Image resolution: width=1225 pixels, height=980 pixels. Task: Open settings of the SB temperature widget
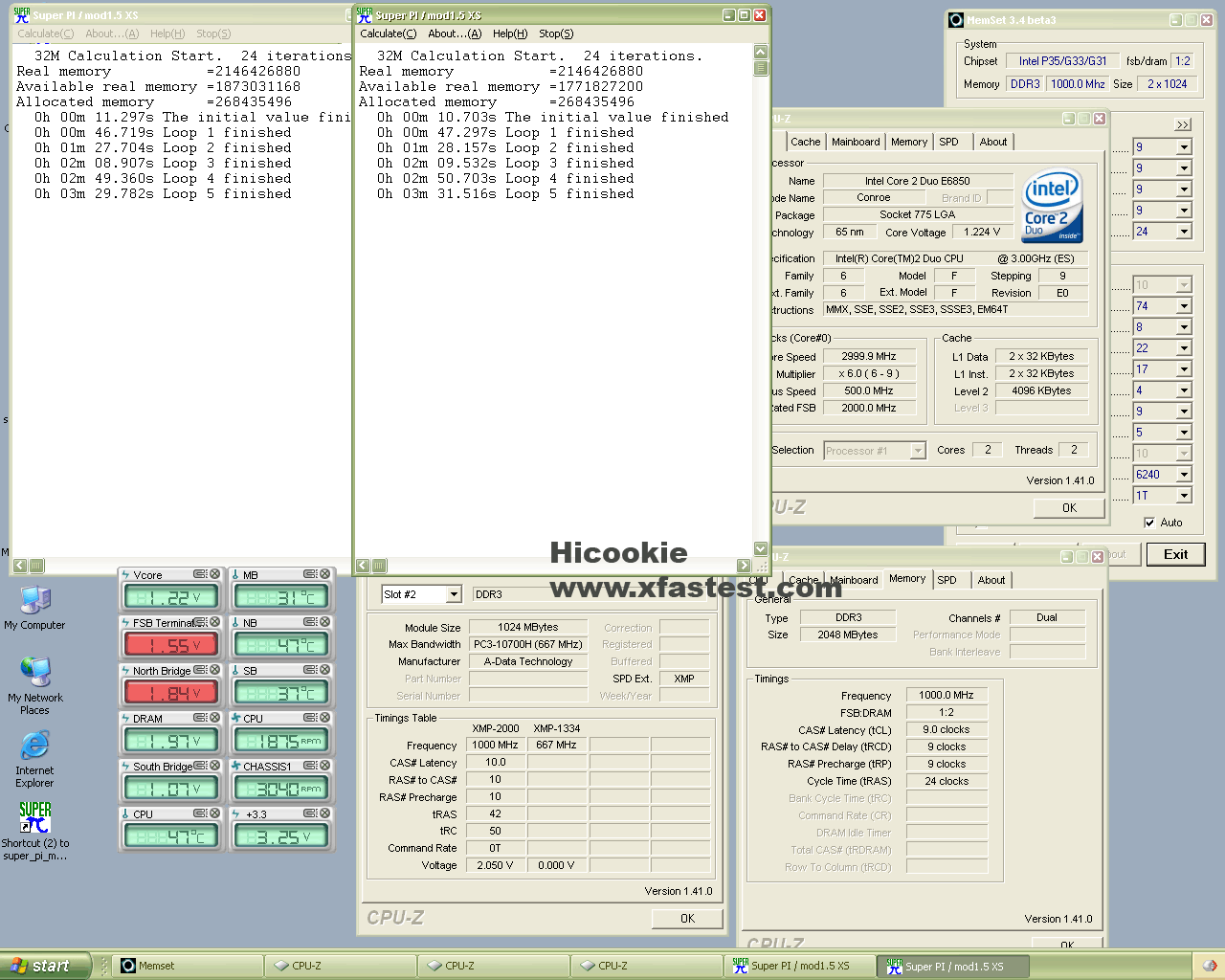click(310, 670)
